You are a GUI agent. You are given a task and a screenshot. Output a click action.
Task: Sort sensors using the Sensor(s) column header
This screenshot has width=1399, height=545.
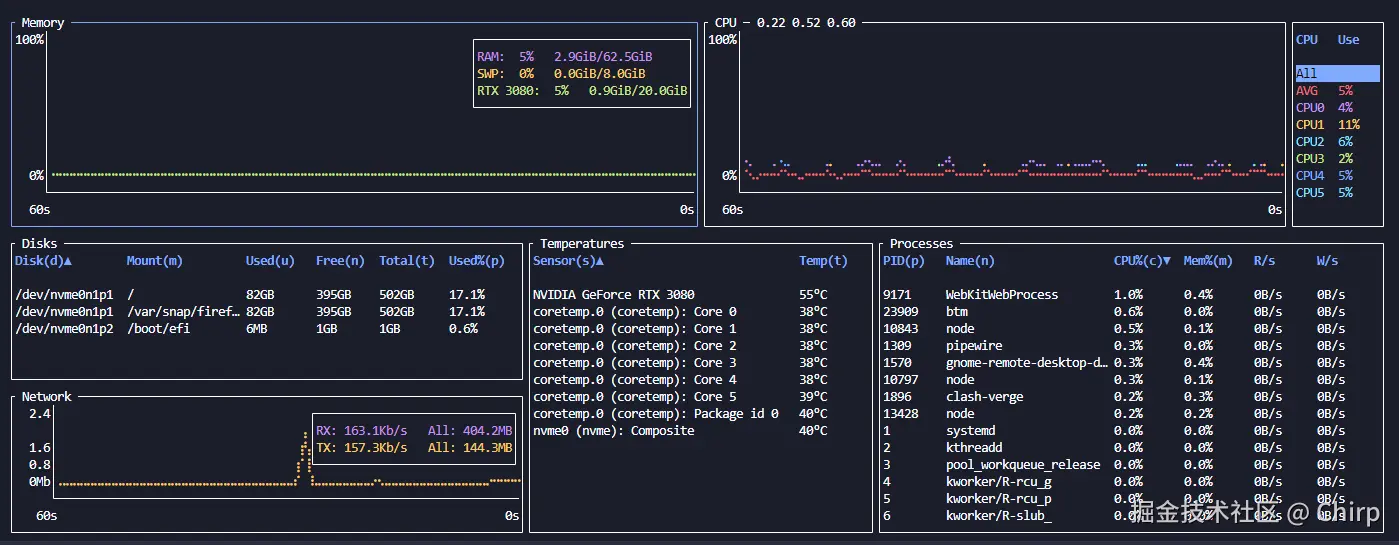click(x=567, y=261)
